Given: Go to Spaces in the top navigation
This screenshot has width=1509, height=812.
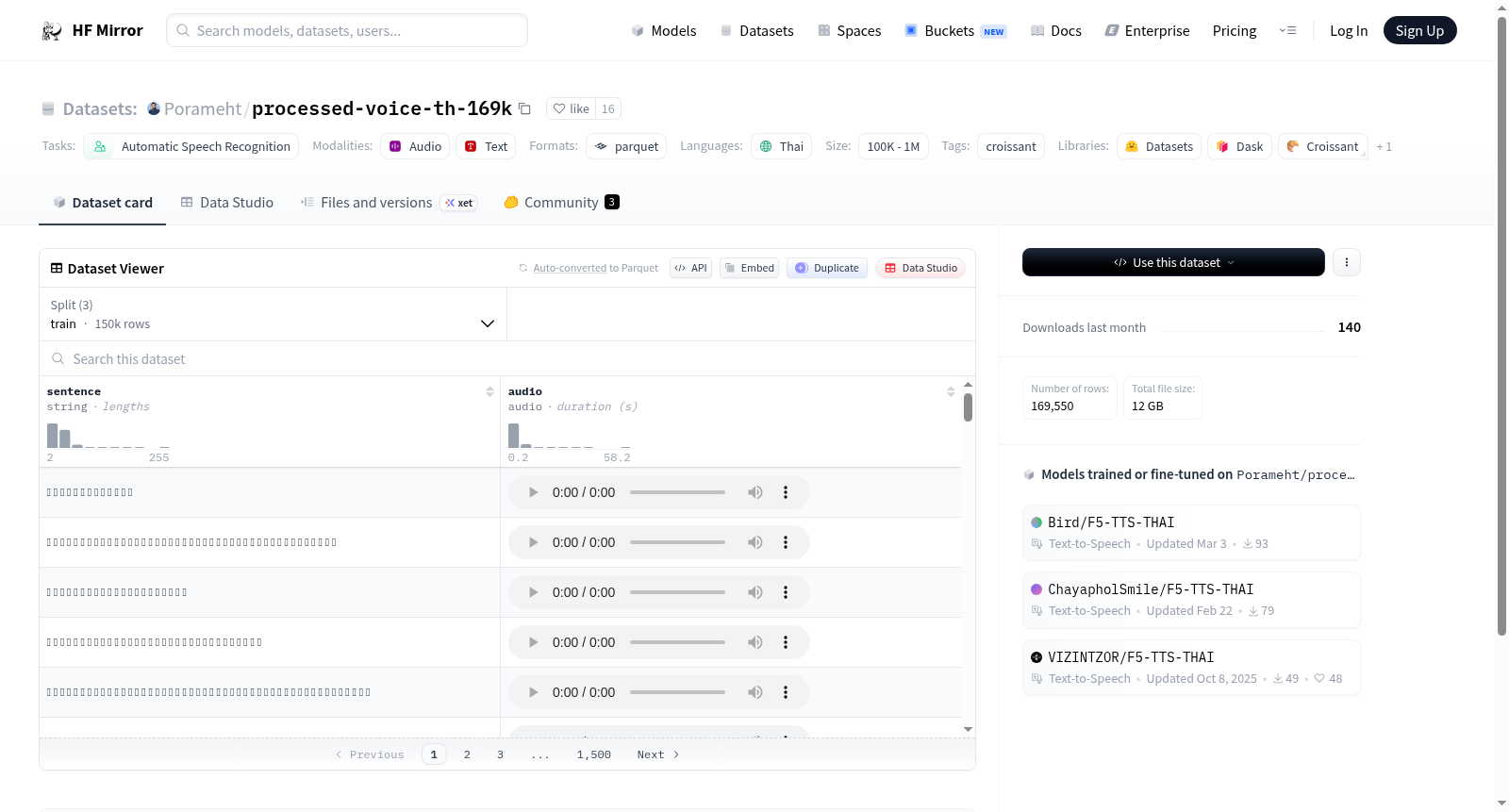Looking at the screenshot, I should pos(850,31).
